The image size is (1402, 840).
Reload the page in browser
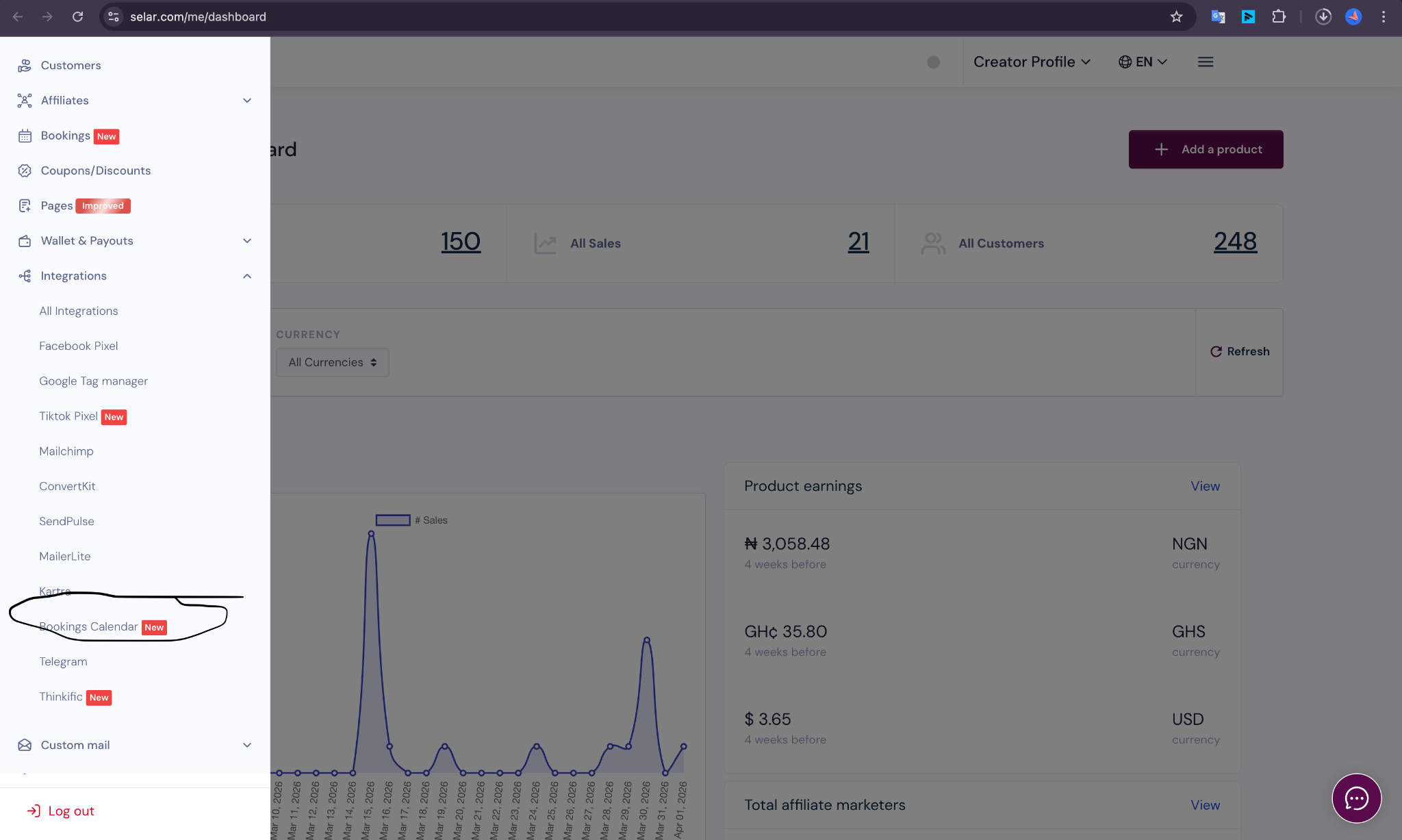coord(77,16)
